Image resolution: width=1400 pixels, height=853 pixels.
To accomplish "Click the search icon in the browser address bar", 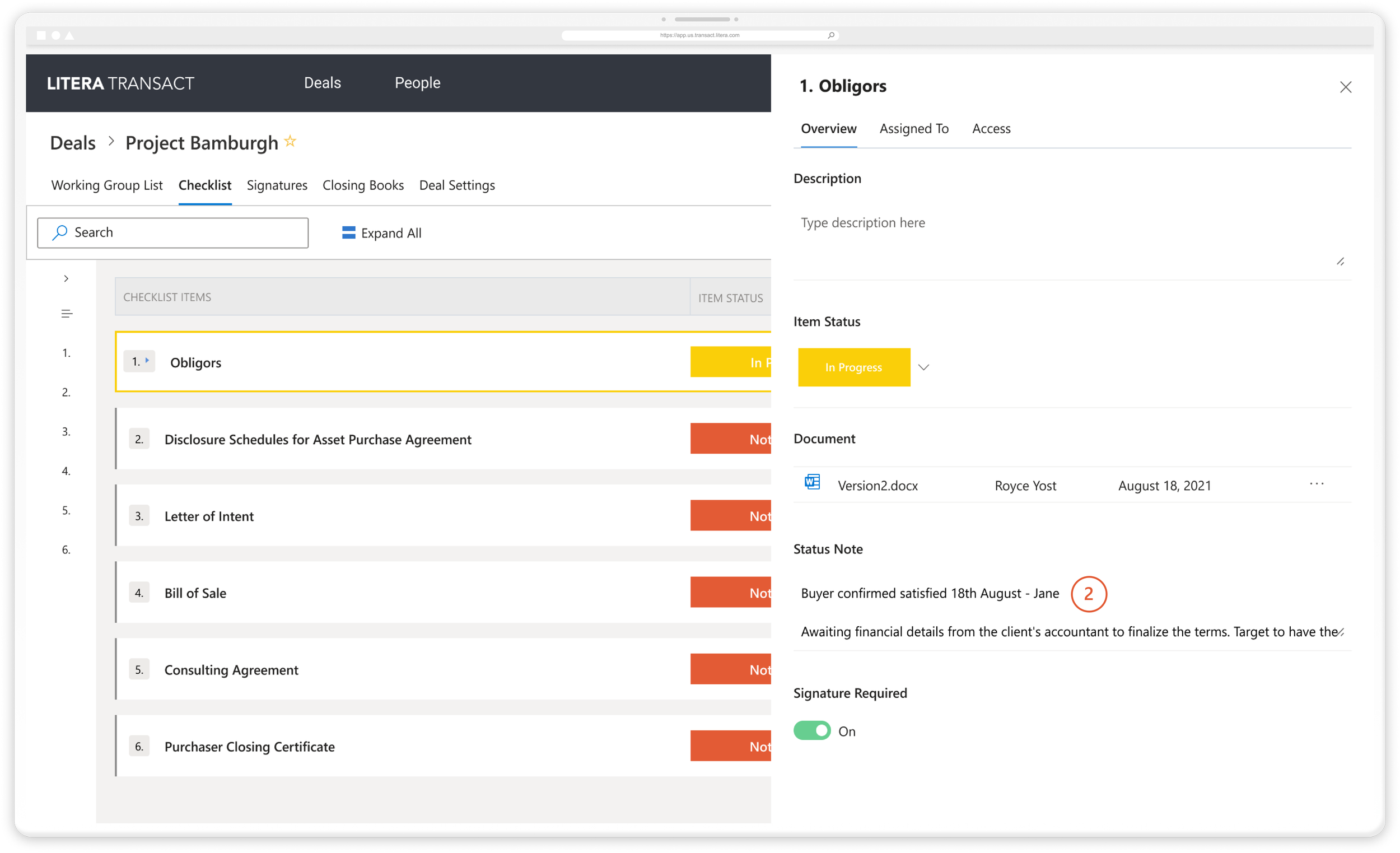I will click(831, 35).
